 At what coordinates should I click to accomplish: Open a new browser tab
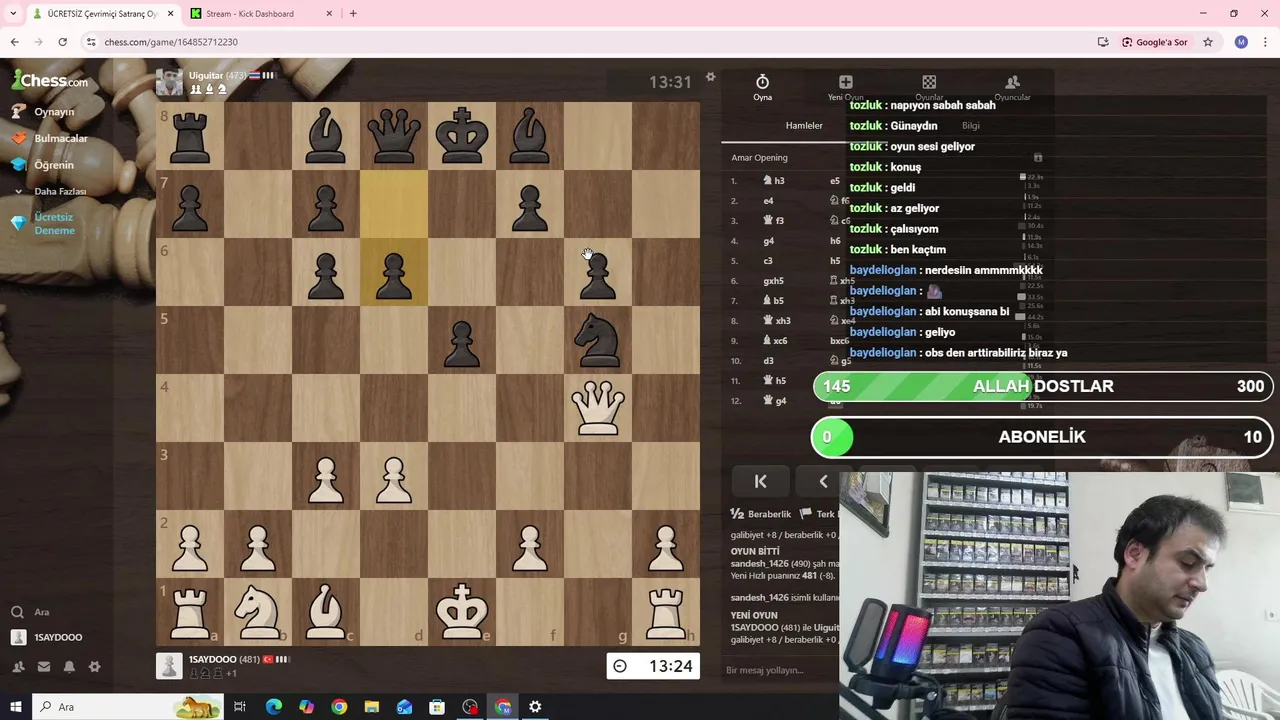[353, 14]
